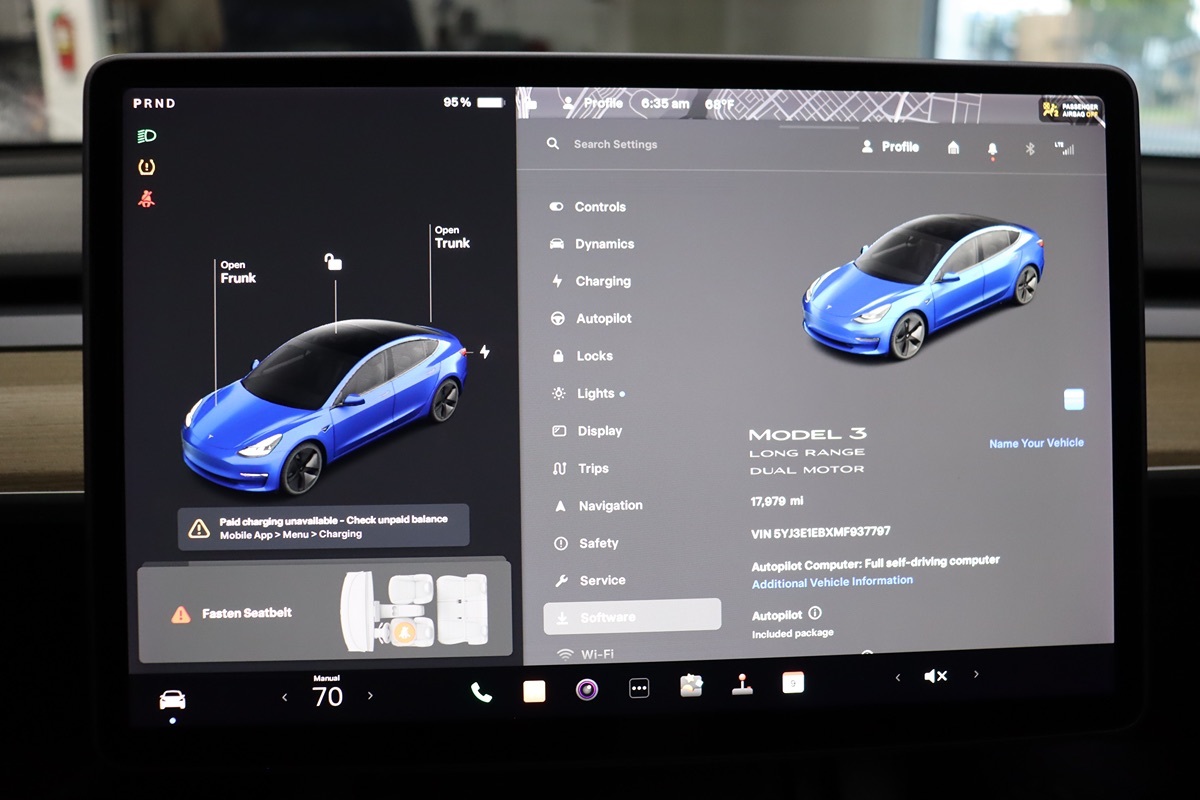Open the weather photo-style app icon
The width and height of the screenshot is (1200, 800).
point(691,686)
